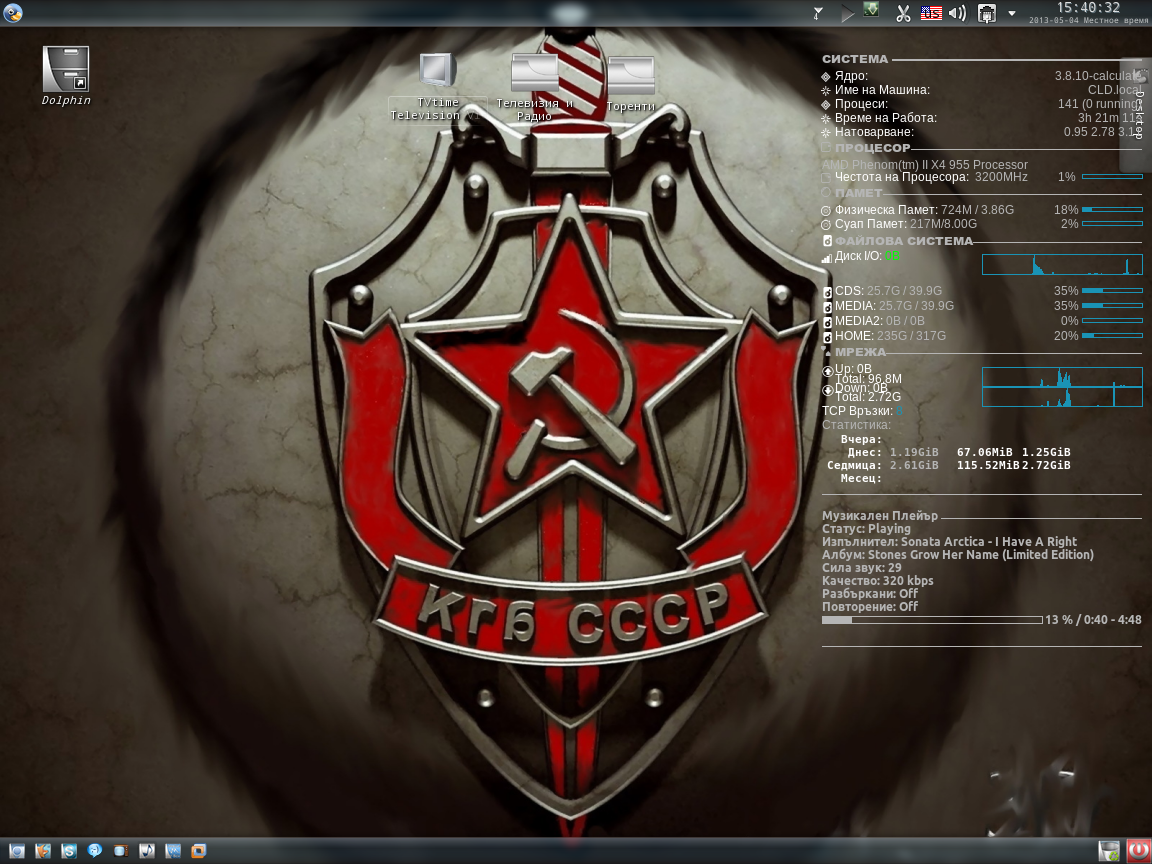Click the 'Разбъркани: Off' line
The width and height of the screenshot is (1152, 864).
point(870,594)
